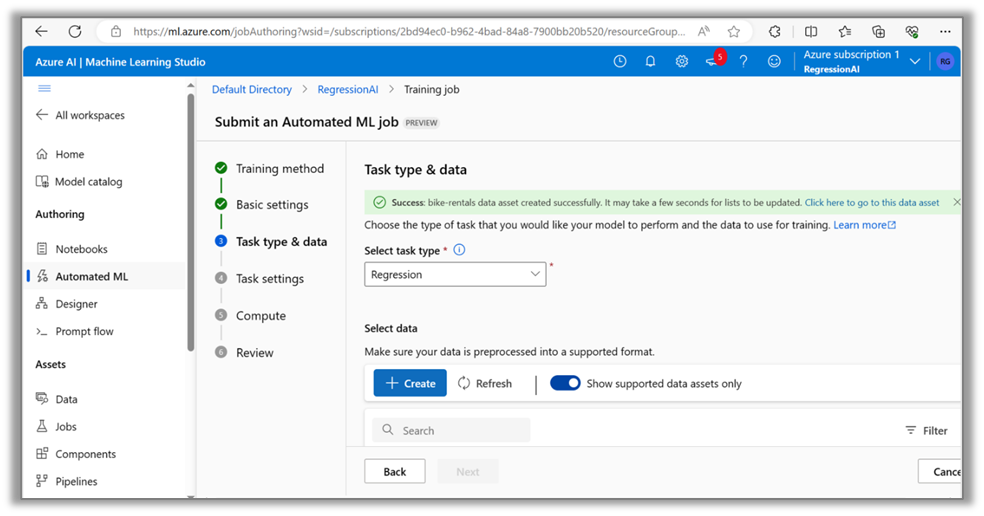Open help question mark icon

[743, 62]
